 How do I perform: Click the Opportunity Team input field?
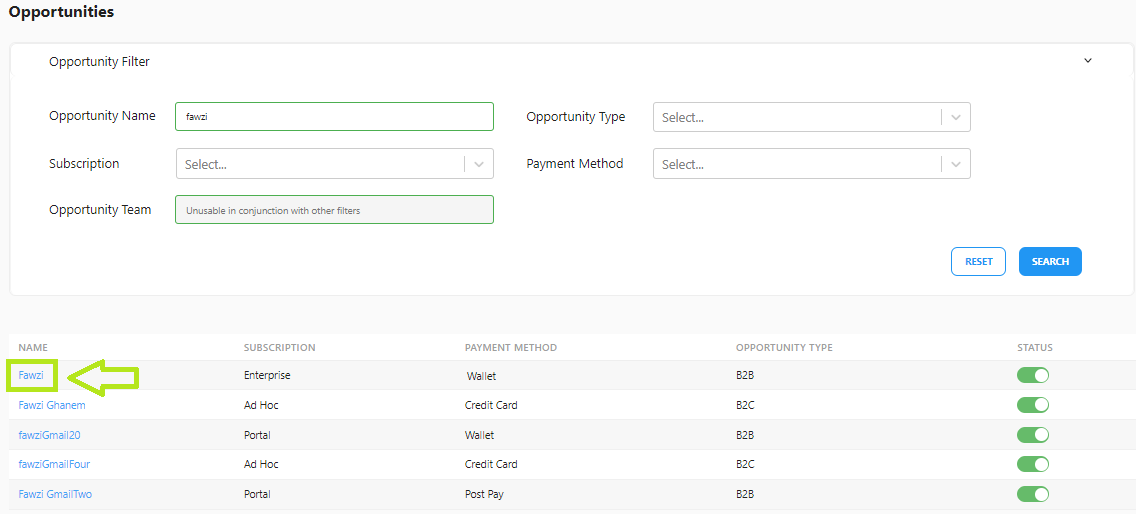[x=334, y=210]
